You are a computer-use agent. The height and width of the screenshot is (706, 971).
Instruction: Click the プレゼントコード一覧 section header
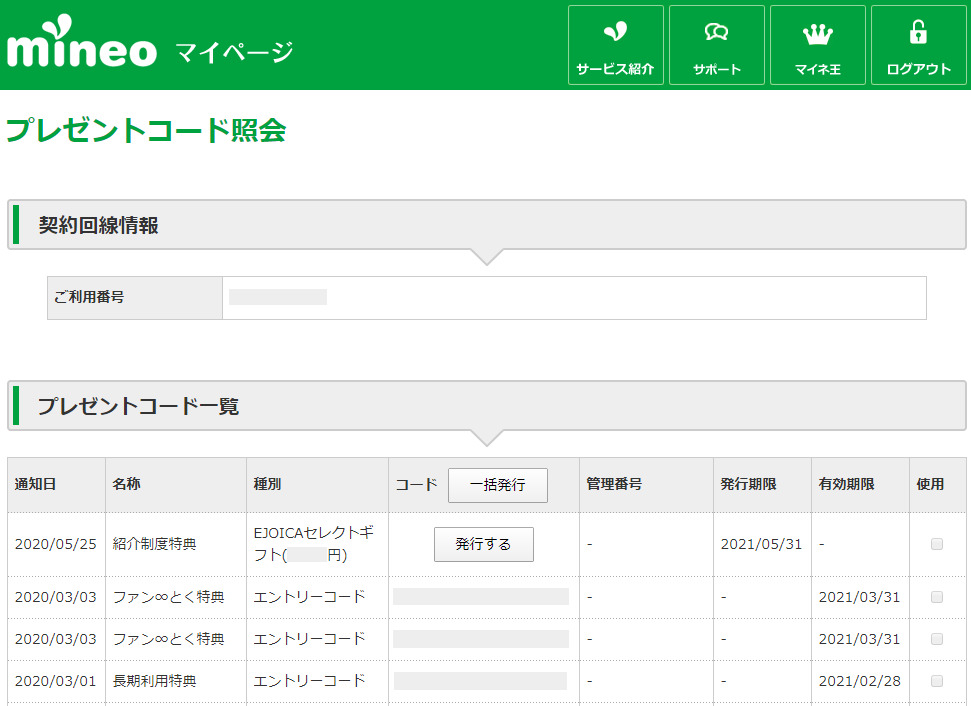point(139,406)
